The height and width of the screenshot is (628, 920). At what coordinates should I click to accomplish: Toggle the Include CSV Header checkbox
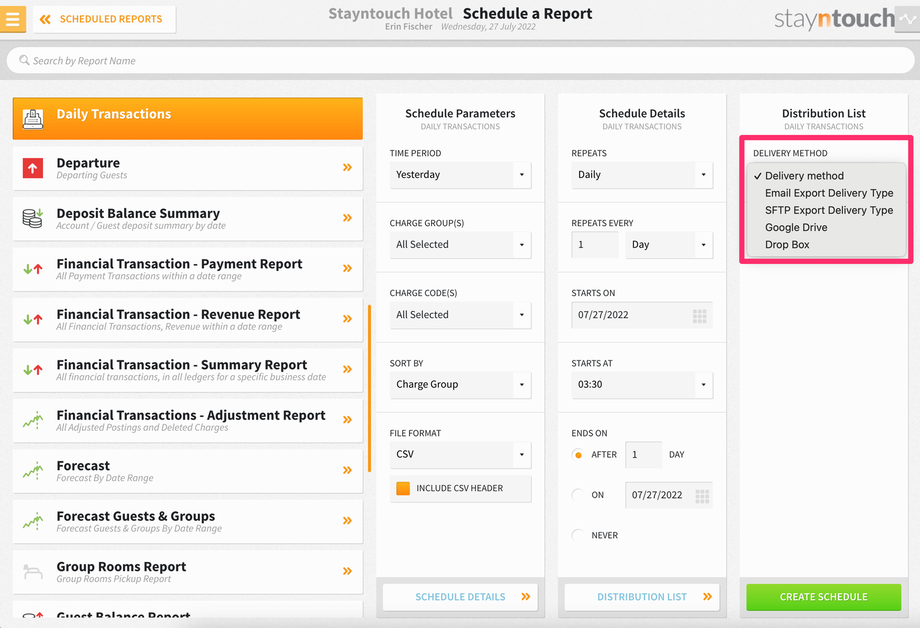pyautogui.click(x=403, y=488)
